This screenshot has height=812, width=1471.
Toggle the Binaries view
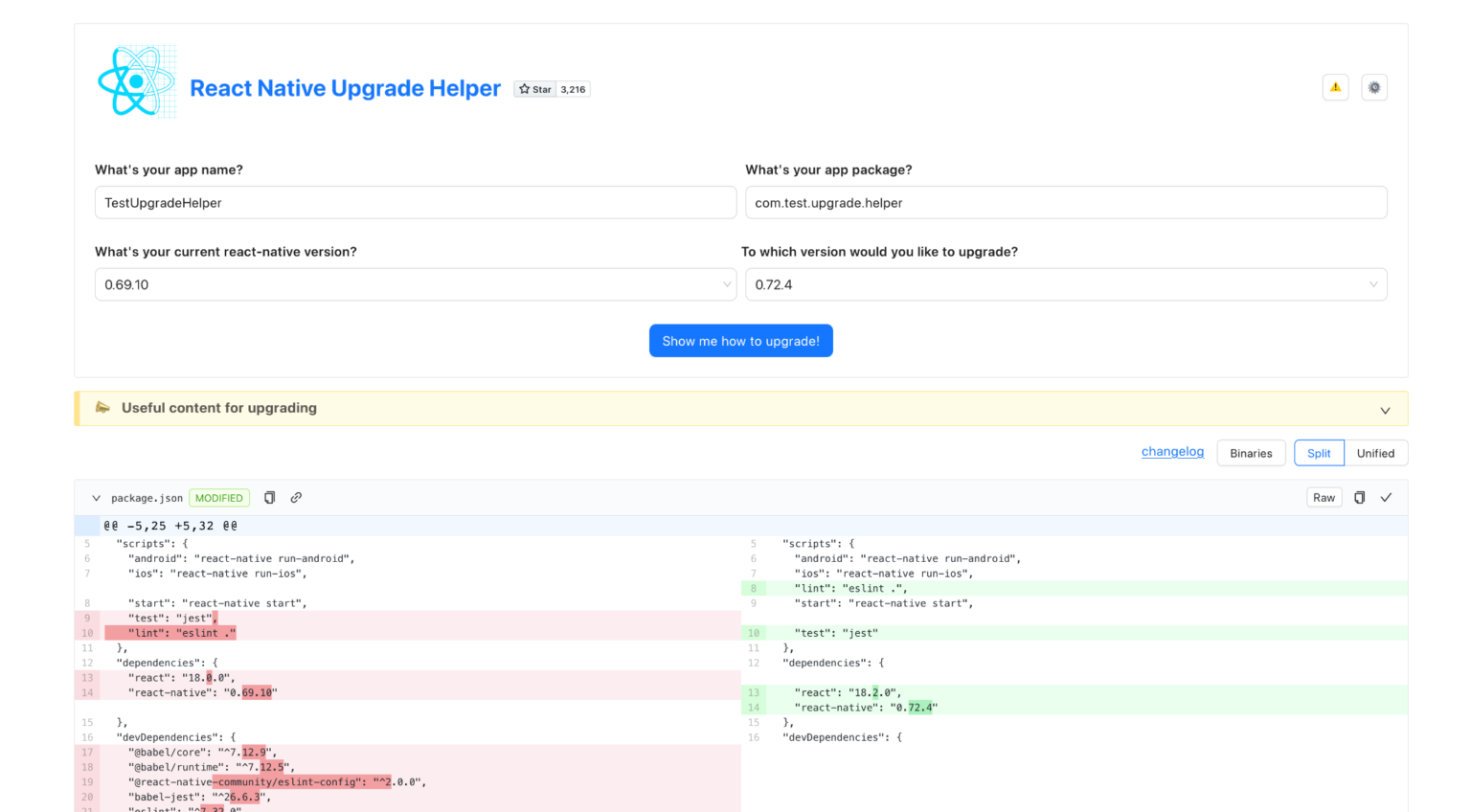coord(1251,452)
